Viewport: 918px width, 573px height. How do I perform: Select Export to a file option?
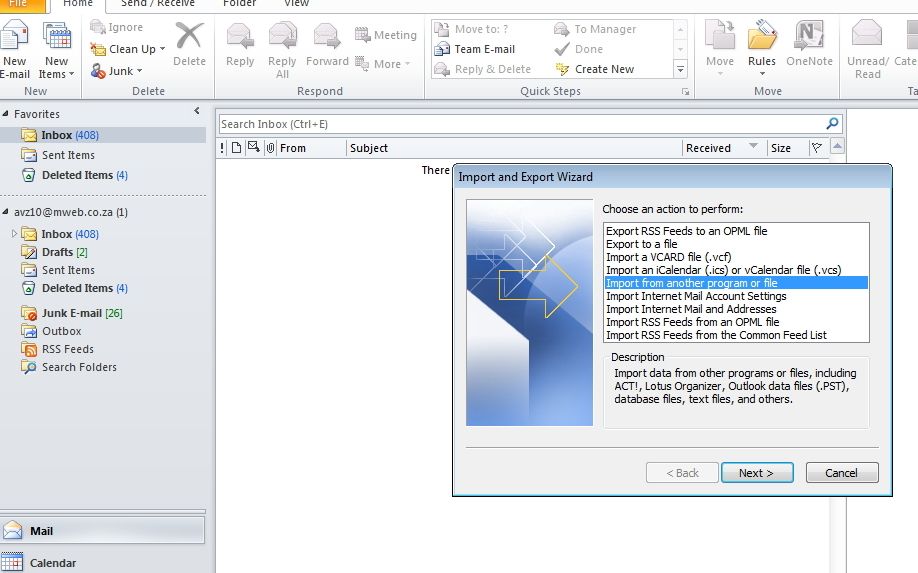coord(642,244)
